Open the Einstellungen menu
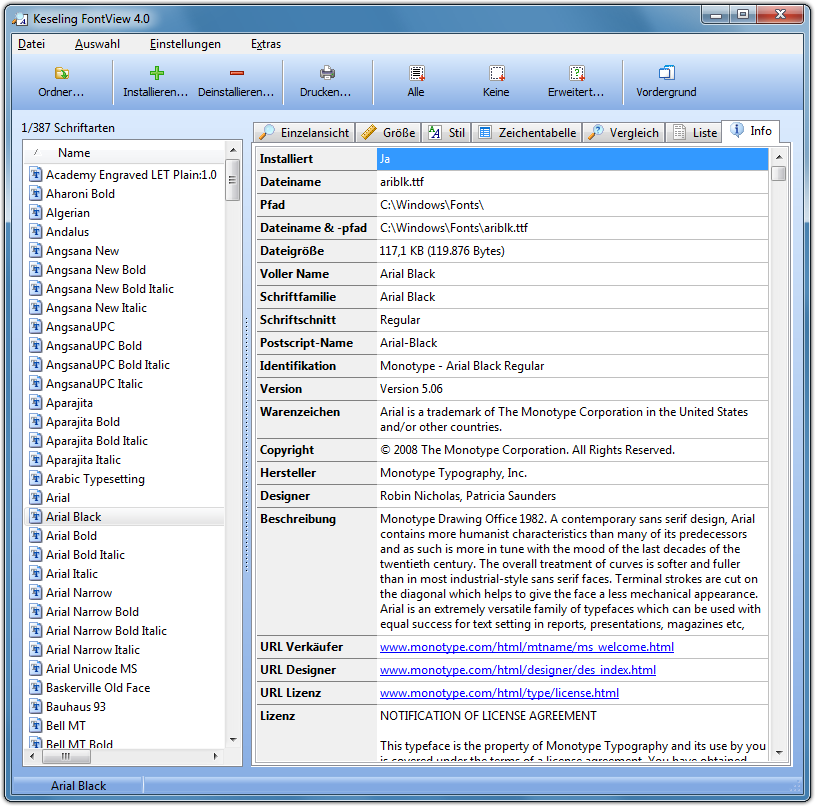 point(185,44)
